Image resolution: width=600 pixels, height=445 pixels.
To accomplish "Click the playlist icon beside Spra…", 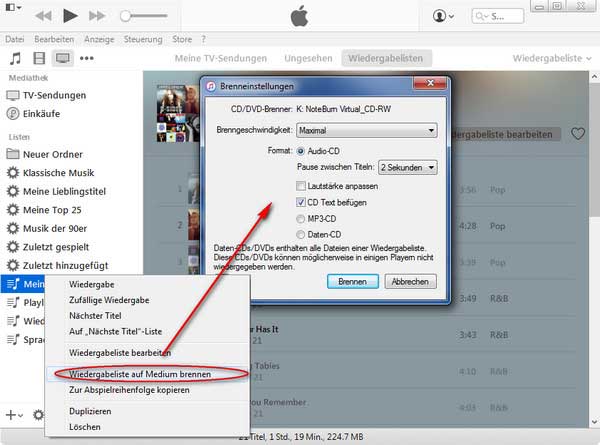I will 13,339.
